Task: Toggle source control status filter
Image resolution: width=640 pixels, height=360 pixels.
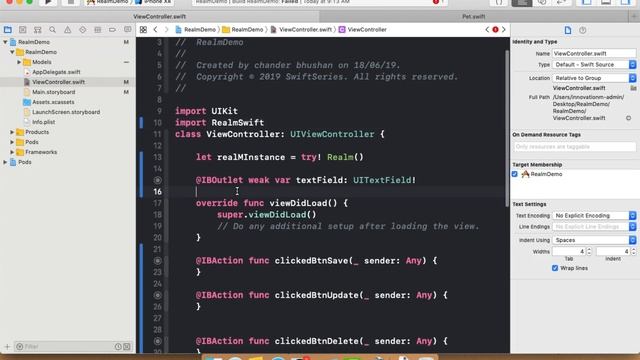Action: point(127,347)
